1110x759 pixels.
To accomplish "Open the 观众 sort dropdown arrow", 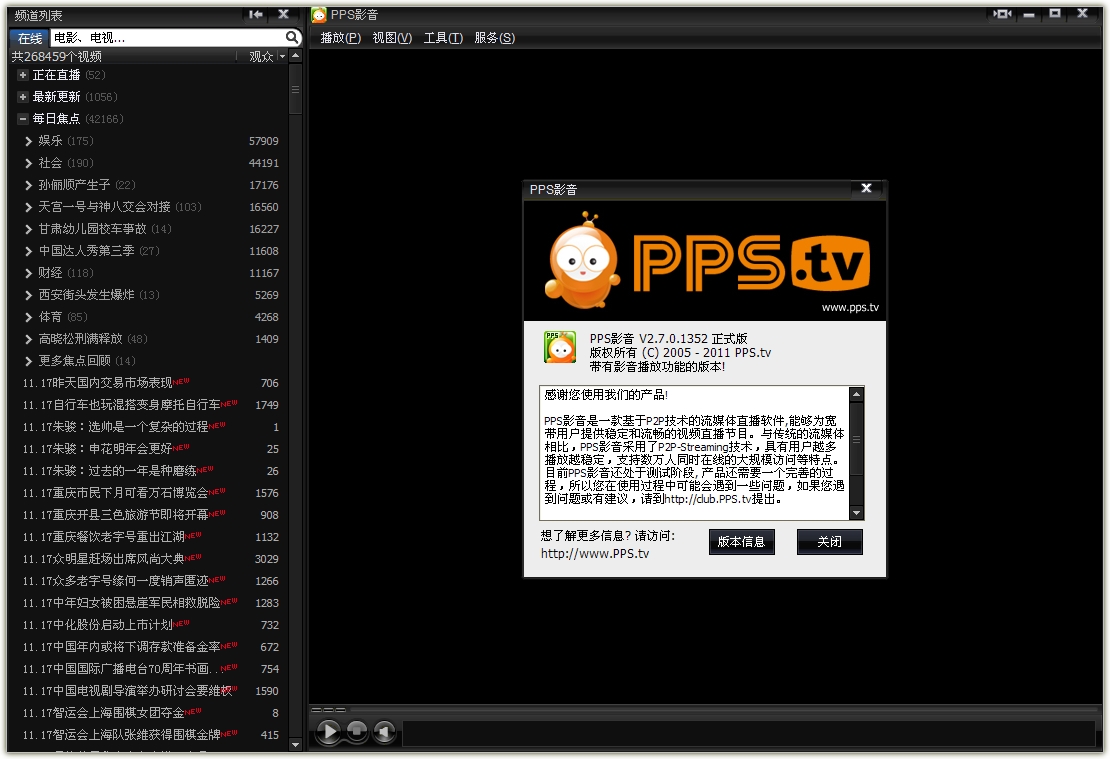I will [x=282, y=57].
